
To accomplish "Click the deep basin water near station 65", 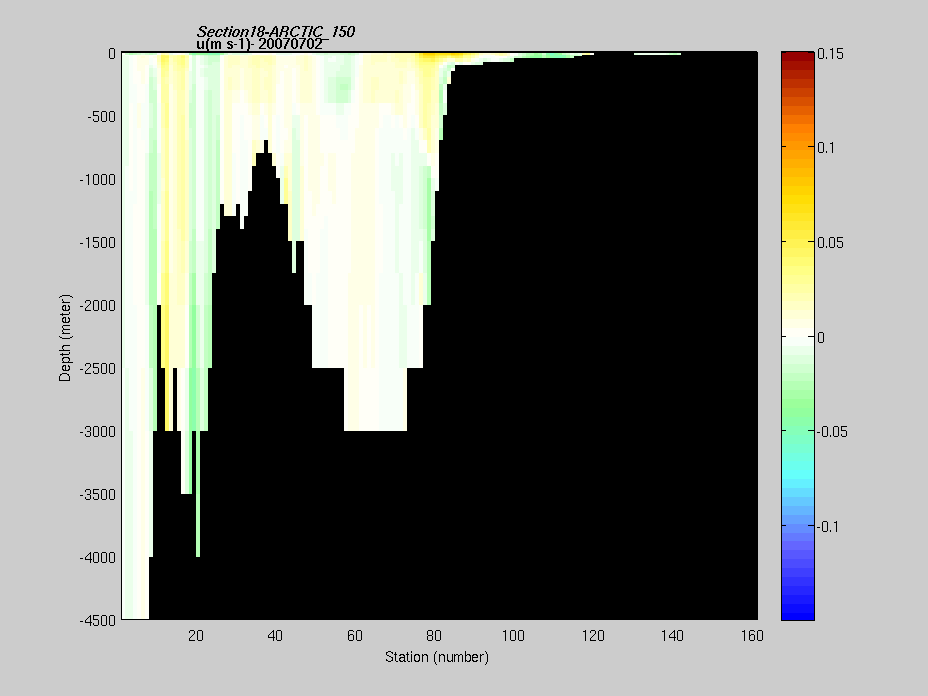I will click(375, 399).
